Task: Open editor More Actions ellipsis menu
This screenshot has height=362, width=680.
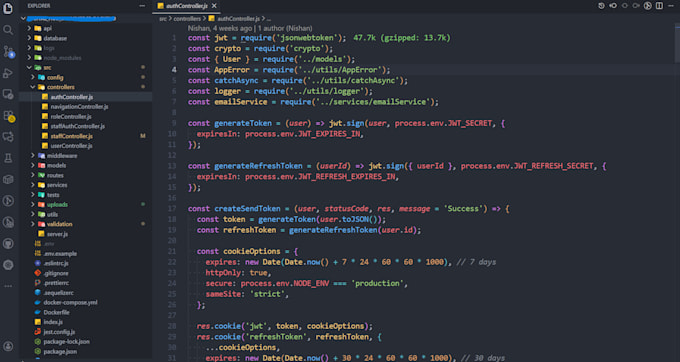Action: tap(671, 6)
